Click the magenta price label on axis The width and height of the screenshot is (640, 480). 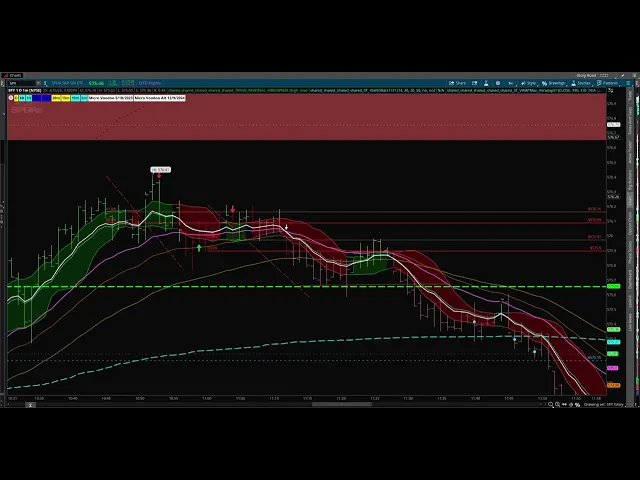[x=613, y=368]
